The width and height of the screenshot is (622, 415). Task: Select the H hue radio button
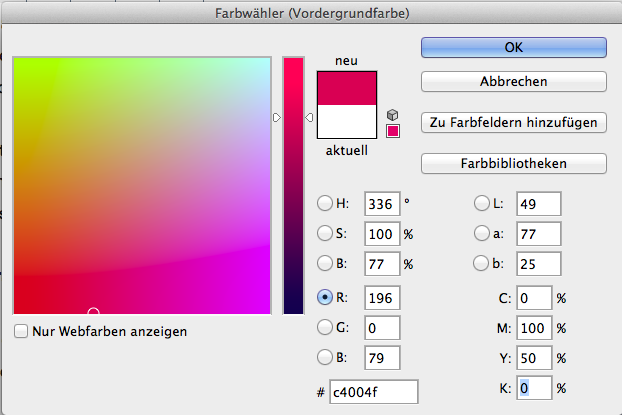pos(325,203)
